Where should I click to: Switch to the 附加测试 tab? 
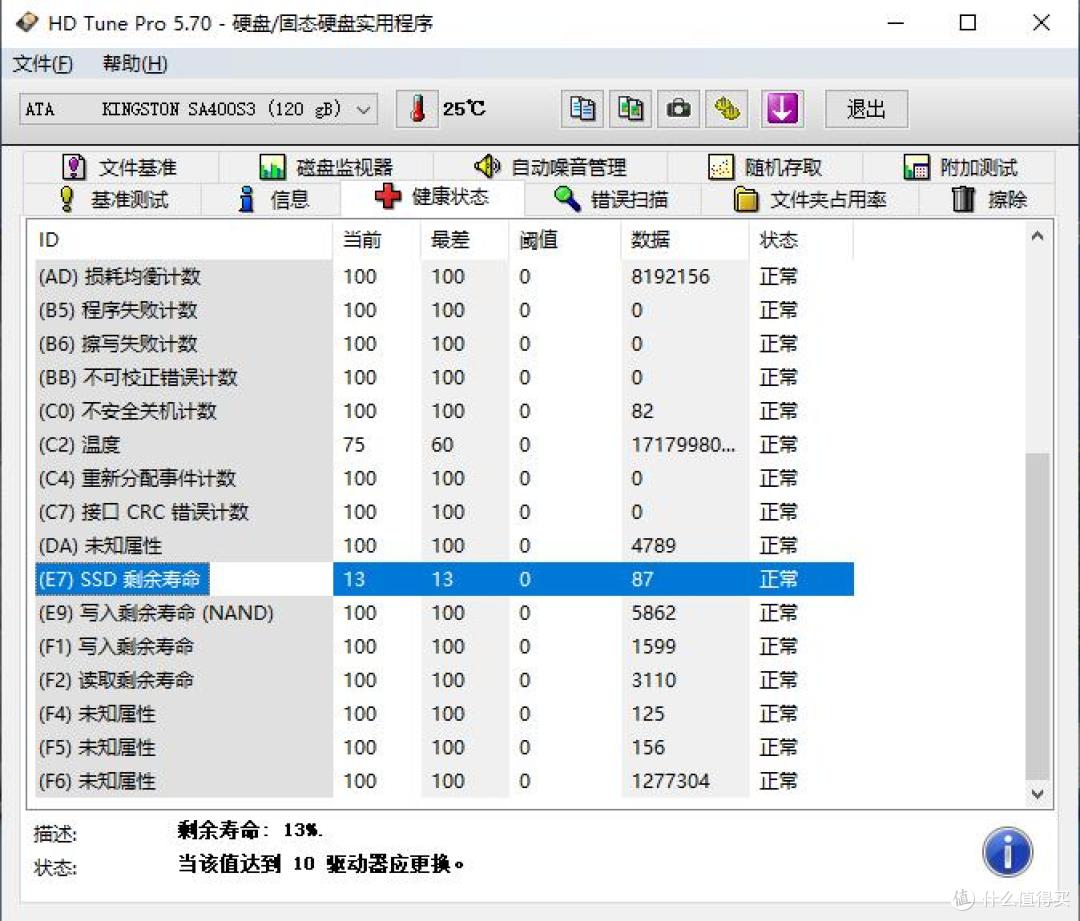[x=959, y=167]
